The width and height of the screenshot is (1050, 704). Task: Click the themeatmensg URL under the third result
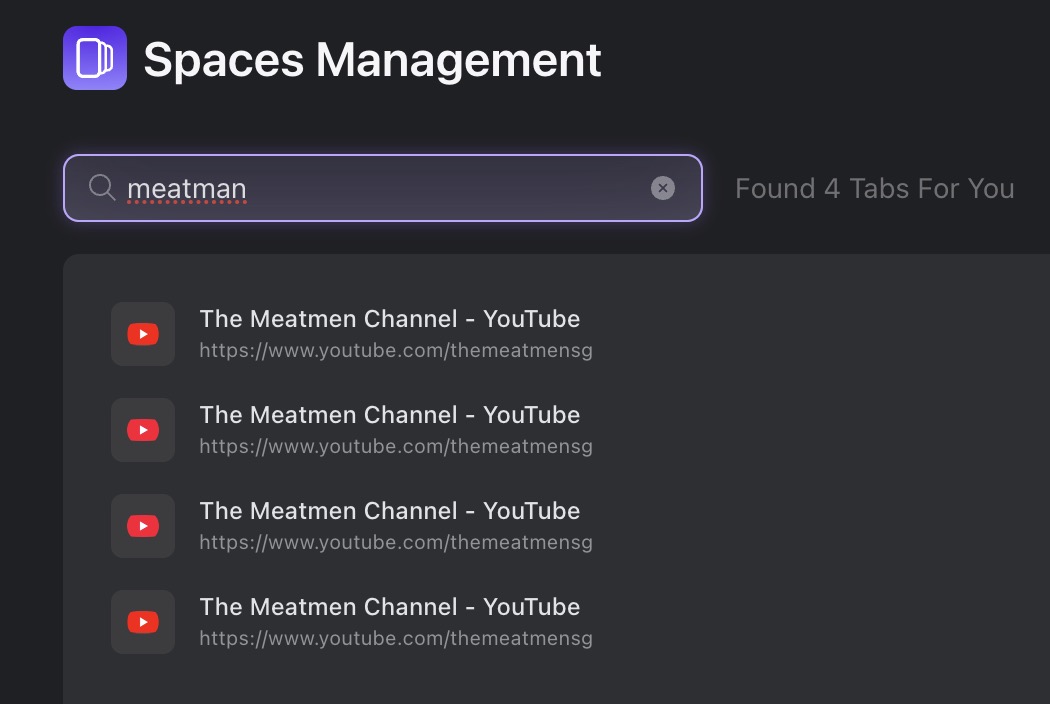coord(396,543)
